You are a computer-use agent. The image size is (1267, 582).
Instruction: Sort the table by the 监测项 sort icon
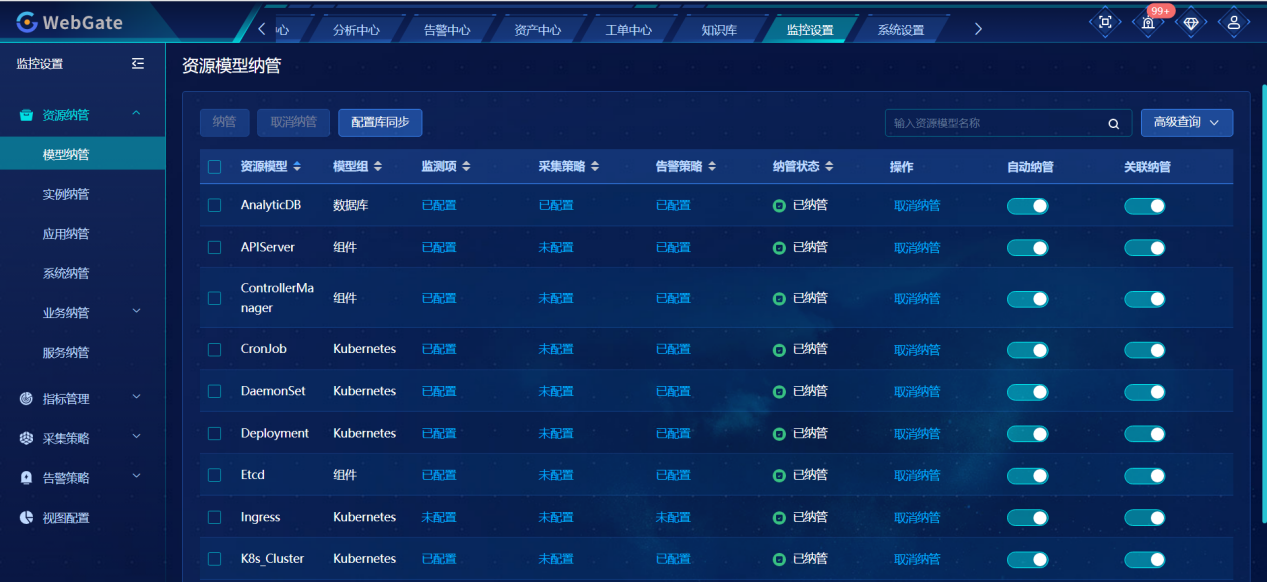[x=466, y=167]
